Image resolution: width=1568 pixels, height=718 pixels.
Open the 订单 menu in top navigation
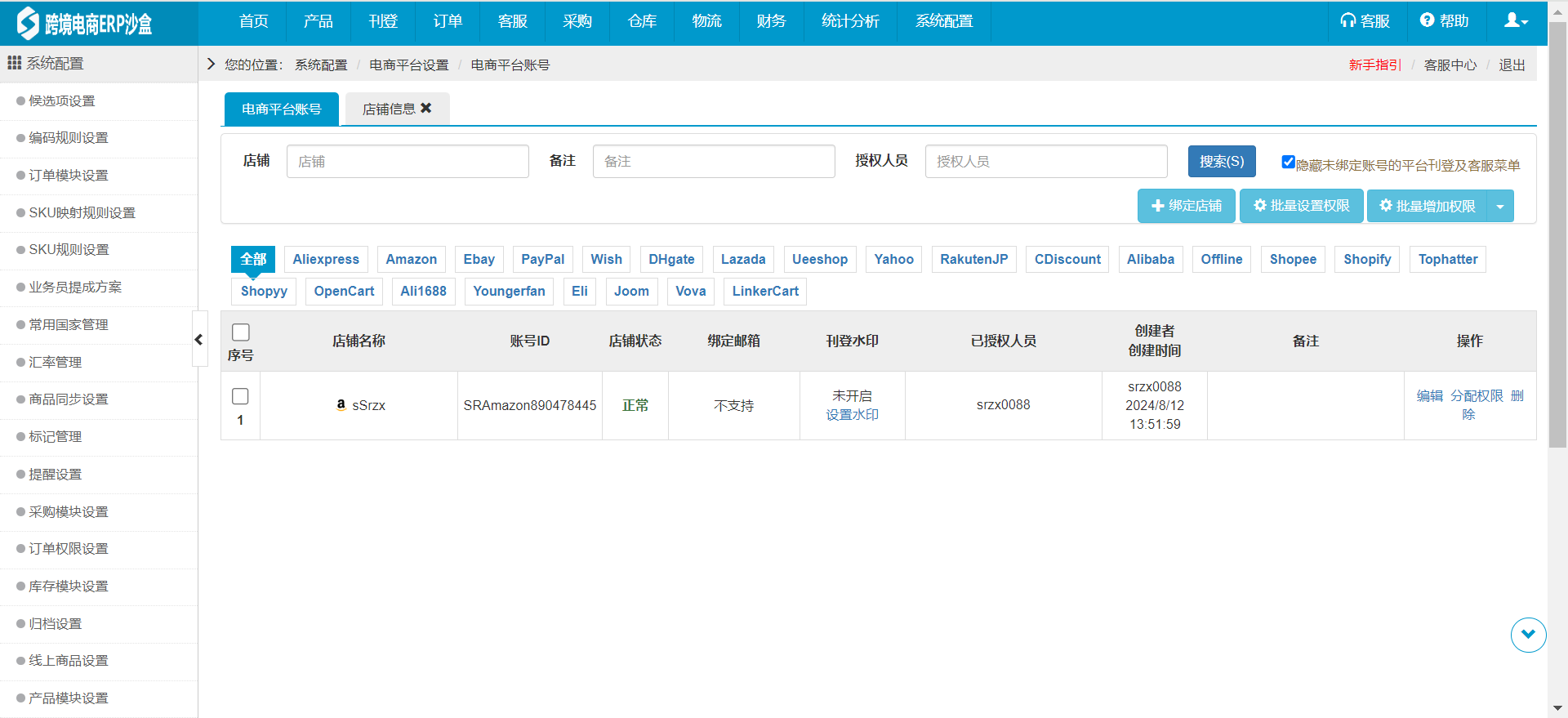[448, 21]
